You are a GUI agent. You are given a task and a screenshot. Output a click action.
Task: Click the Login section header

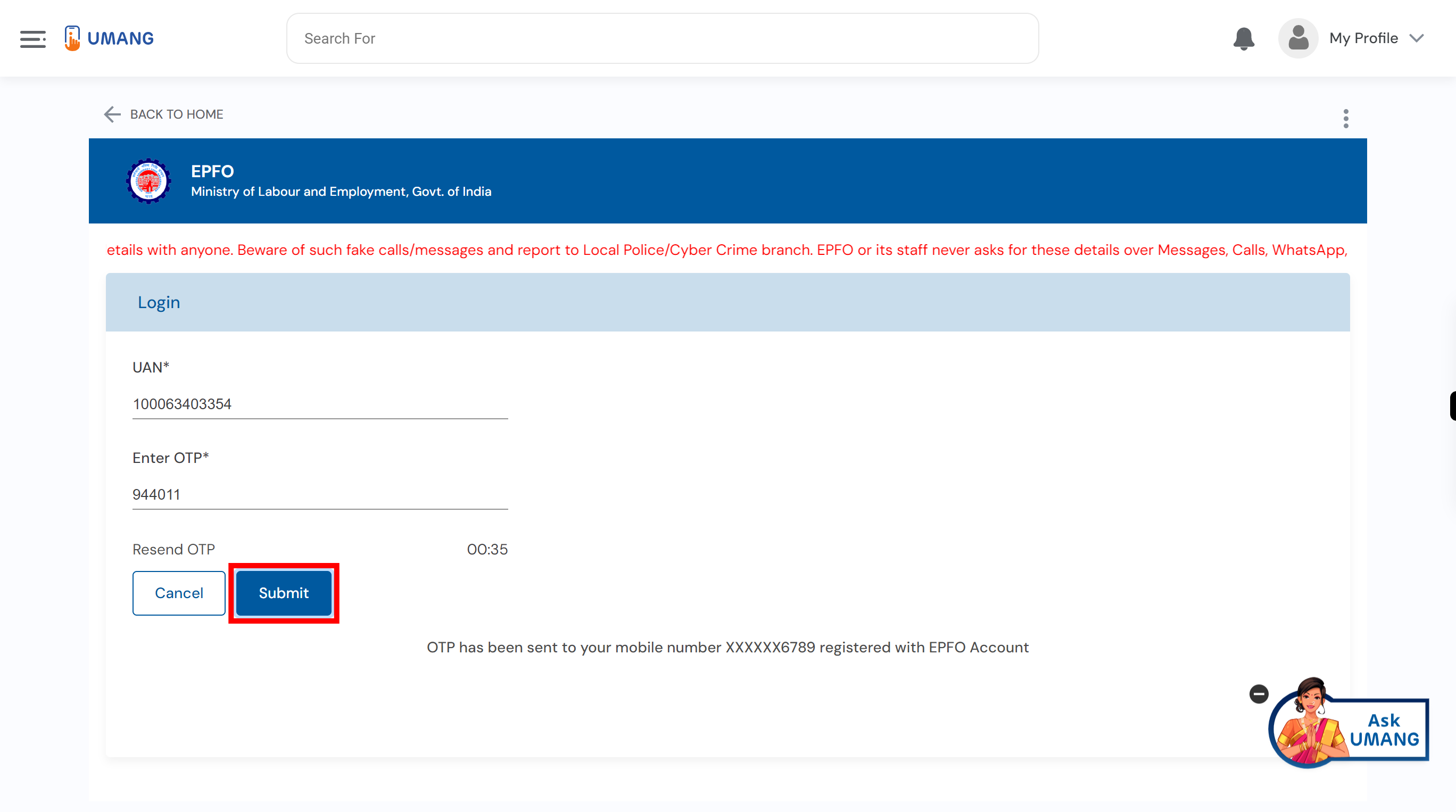coord(158,302)
